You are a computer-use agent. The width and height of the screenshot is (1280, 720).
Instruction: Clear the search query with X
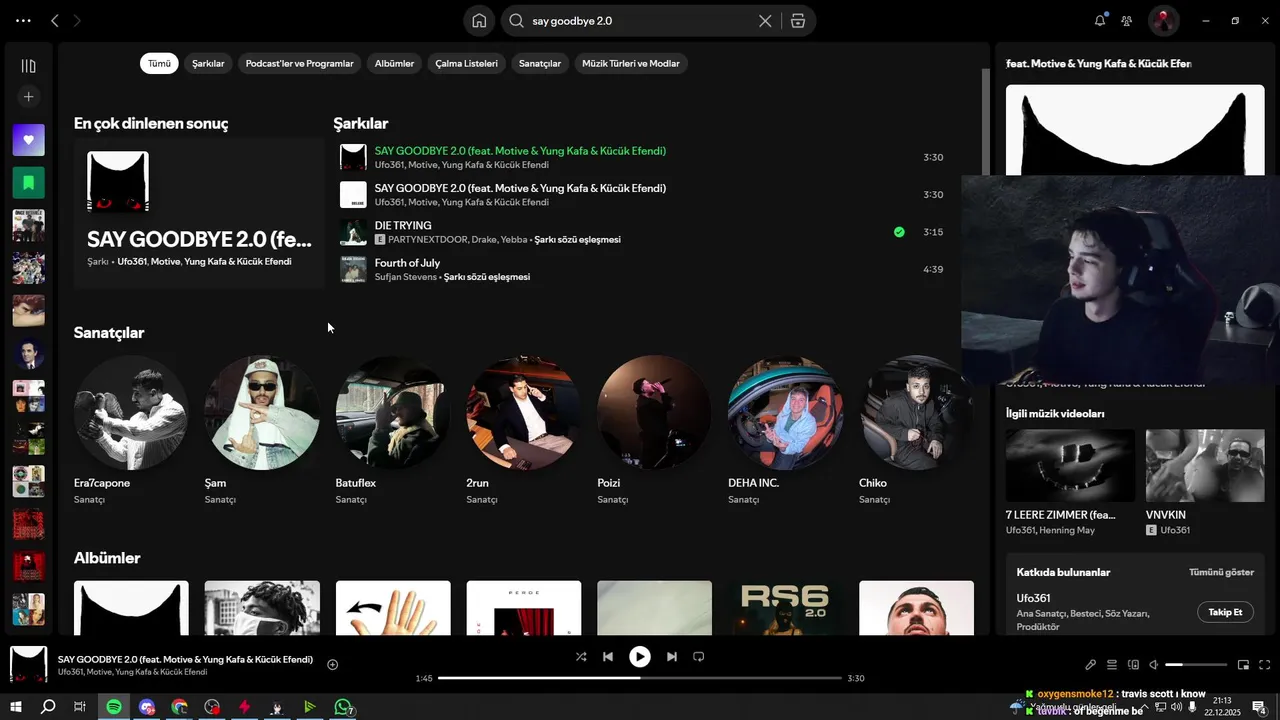(765, 20)
